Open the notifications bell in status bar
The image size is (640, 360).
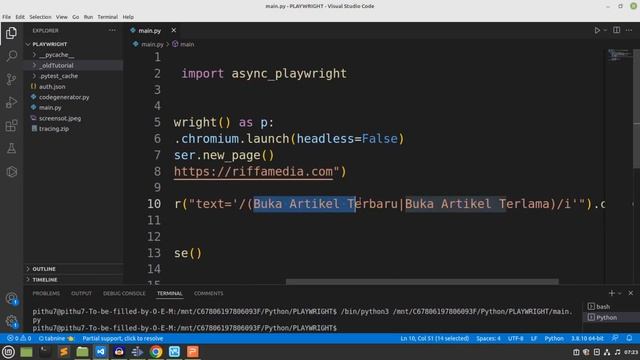pos(629,338)
